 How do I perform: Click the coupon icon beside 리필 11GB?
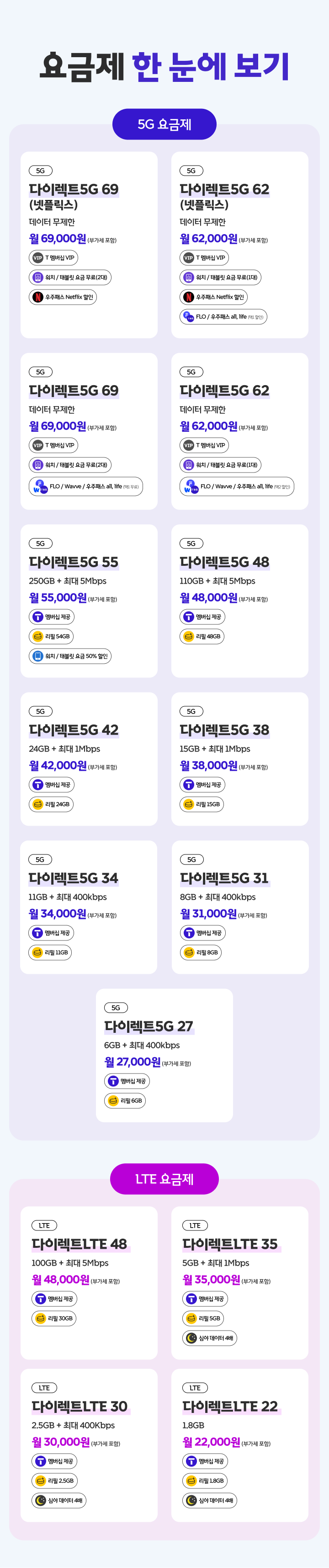click(x=37, y=953)
